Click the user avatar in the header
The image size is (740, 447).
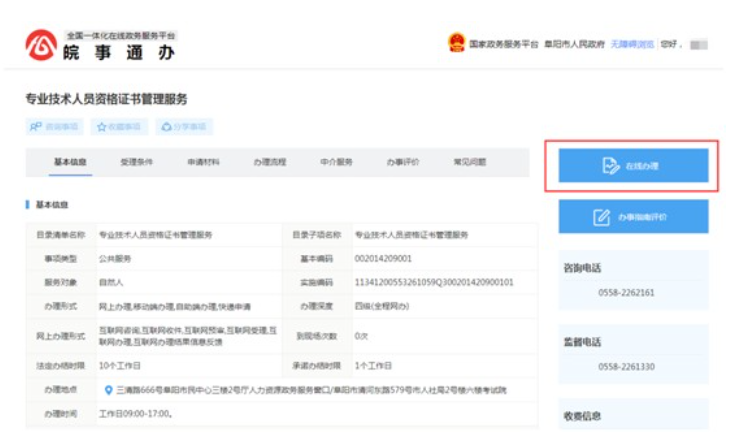[699, 45]
